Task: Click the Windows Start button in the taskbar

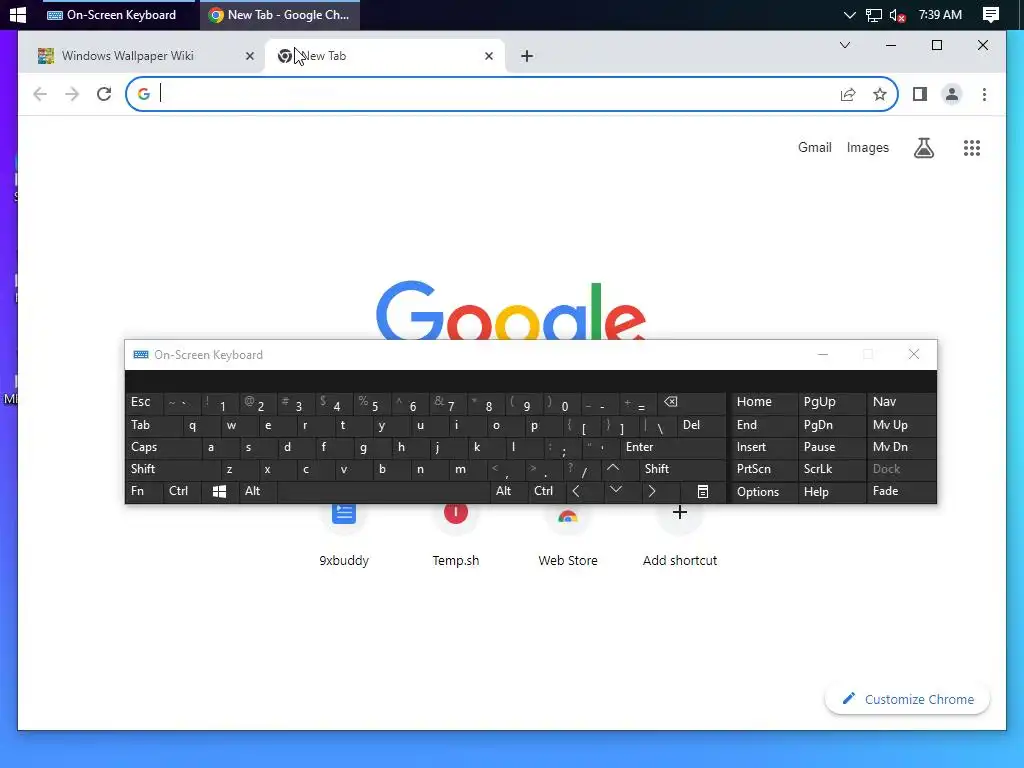Action: [18, 14]
